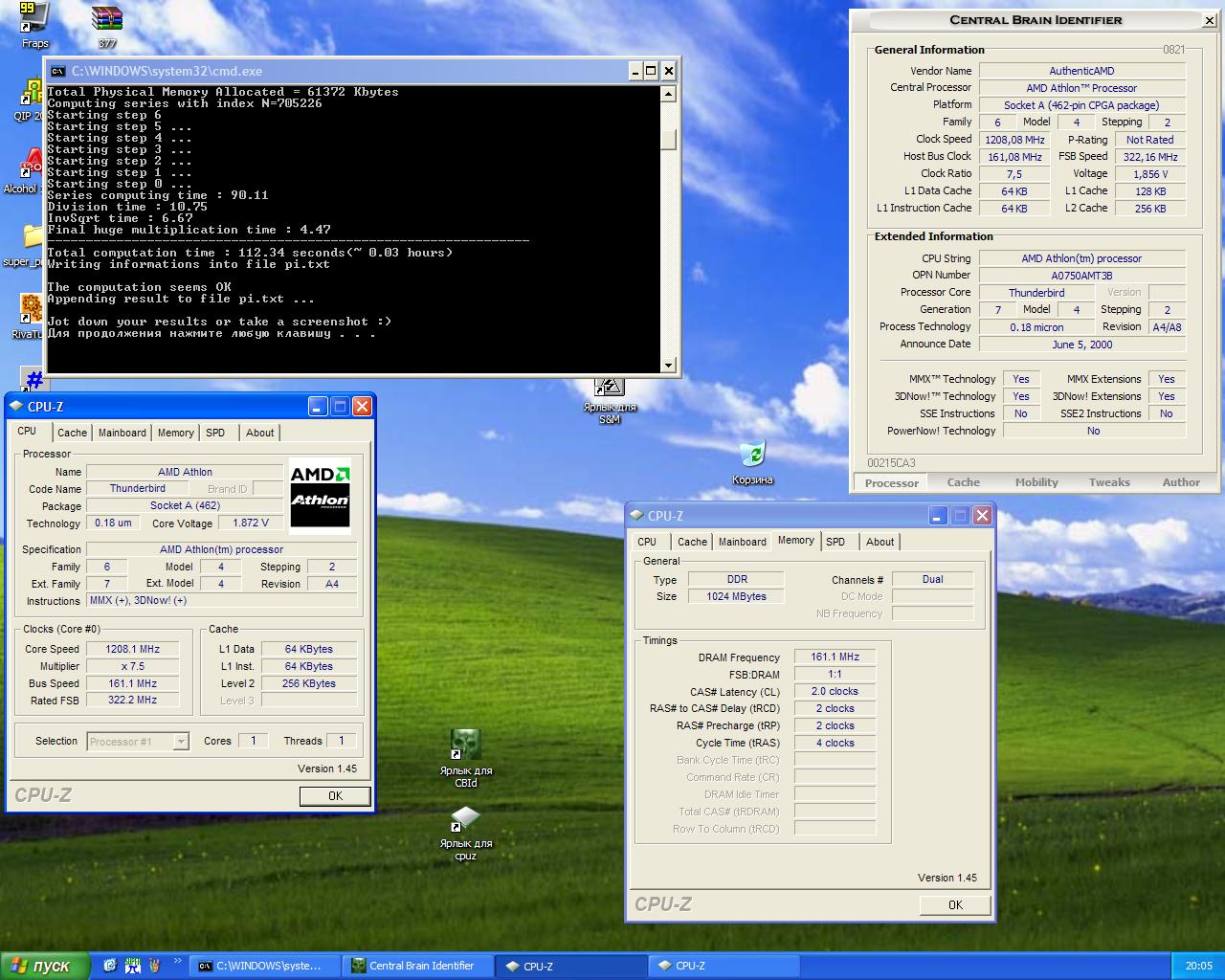Select Mainboard tab in right CPU-Z window
The height and width of the screenshot is (980, 1225).
[x=743, y=542]
